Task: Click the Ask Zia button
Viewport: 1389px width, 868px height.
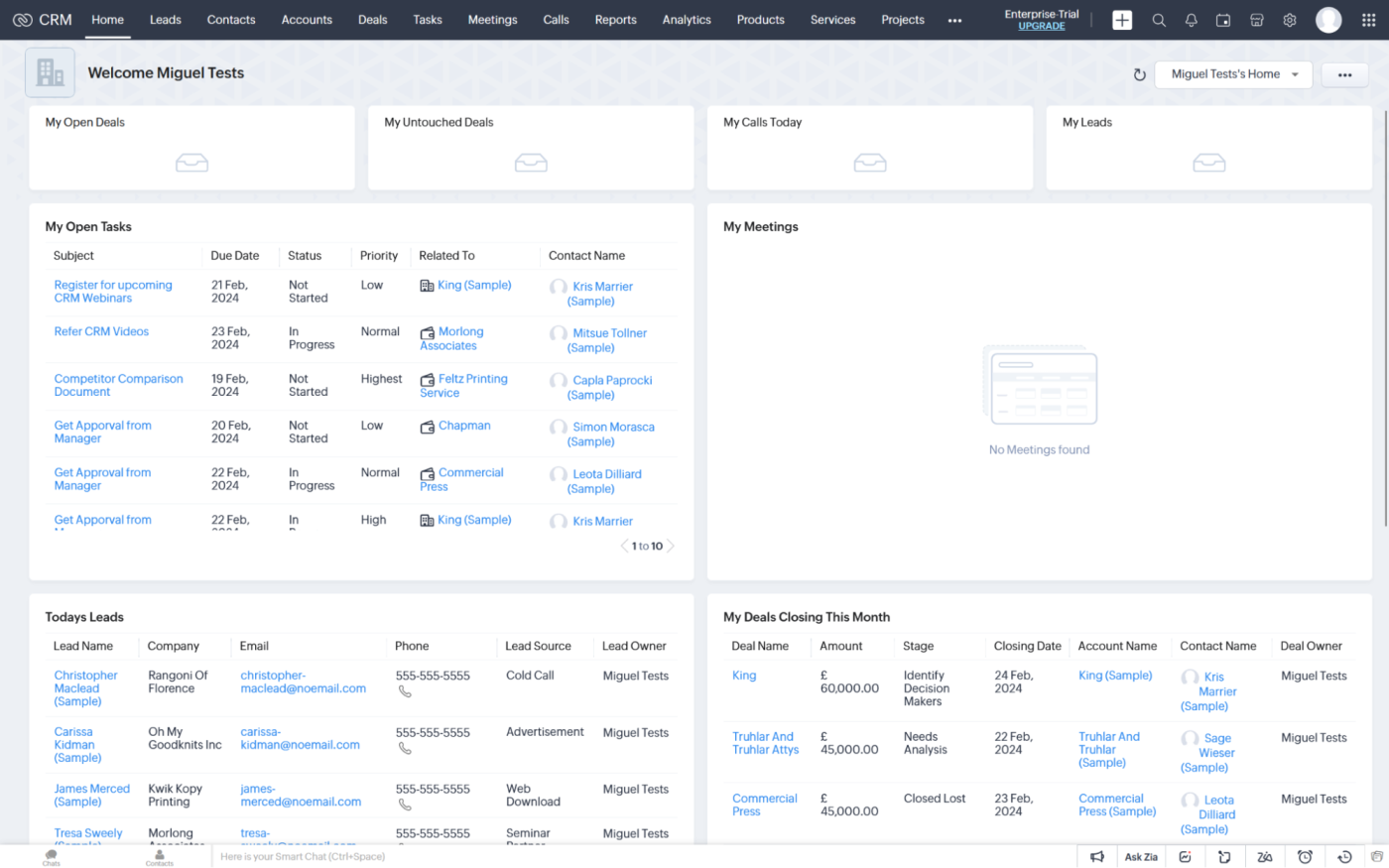Action: pos(1141,857)
